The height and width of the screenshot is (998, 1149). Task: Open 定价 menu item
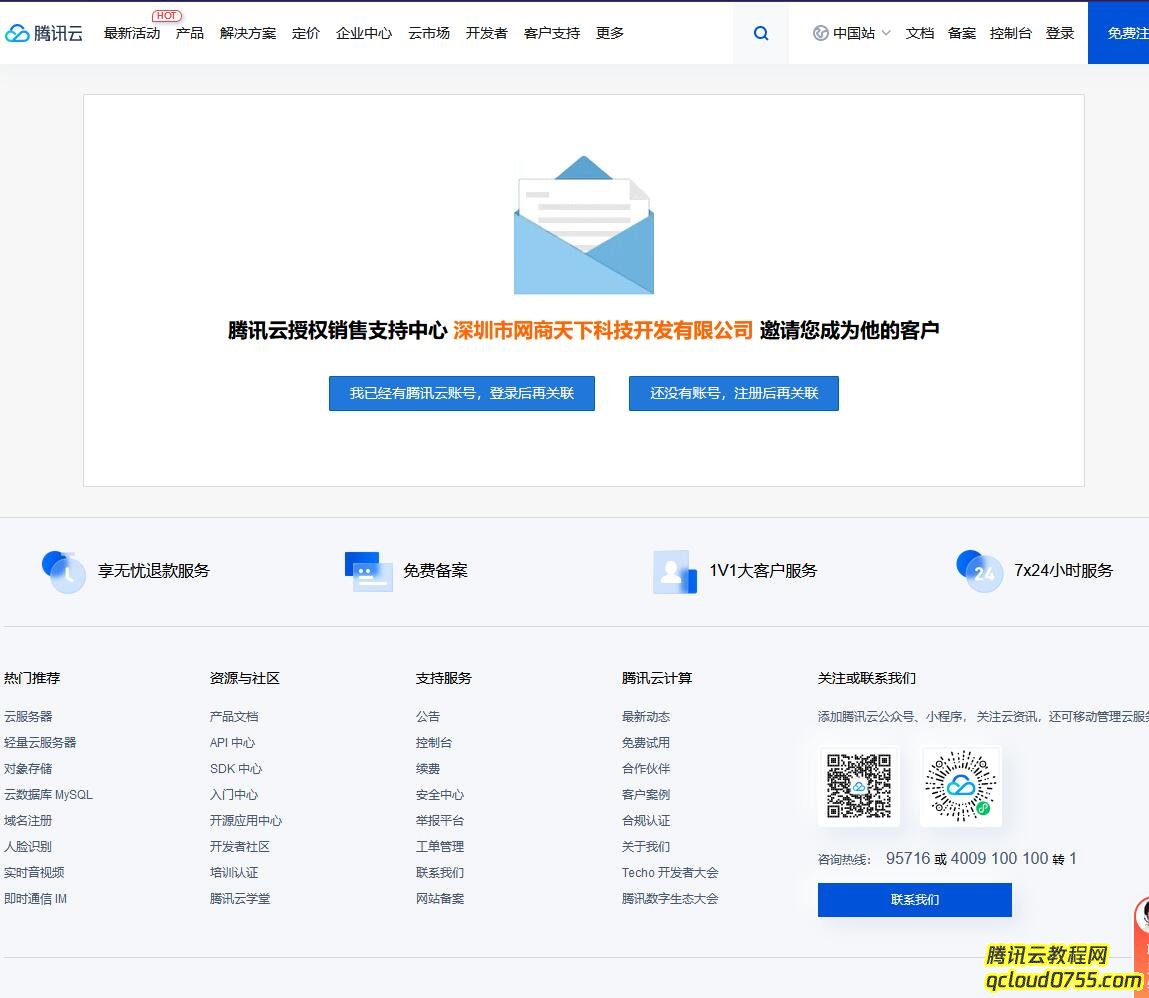click(x=306, y=33)
